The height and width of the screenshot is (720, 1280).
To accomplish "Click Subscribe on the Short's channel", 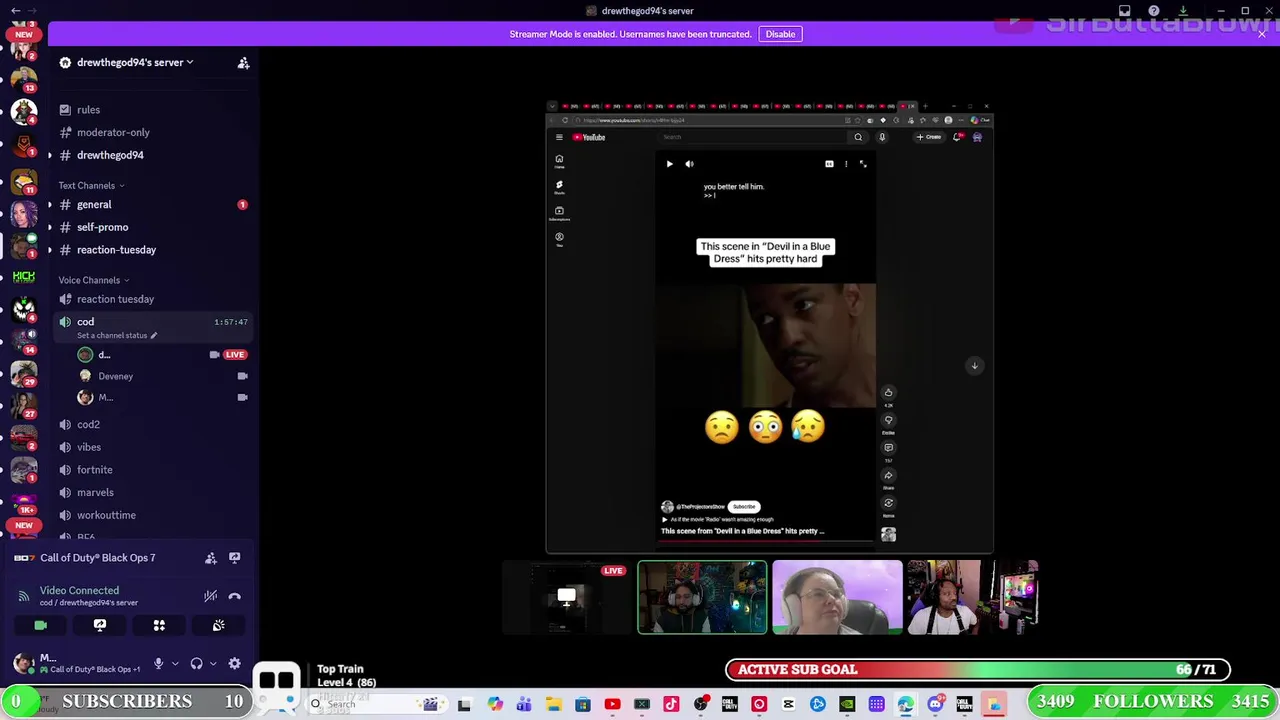I will 744,507.
